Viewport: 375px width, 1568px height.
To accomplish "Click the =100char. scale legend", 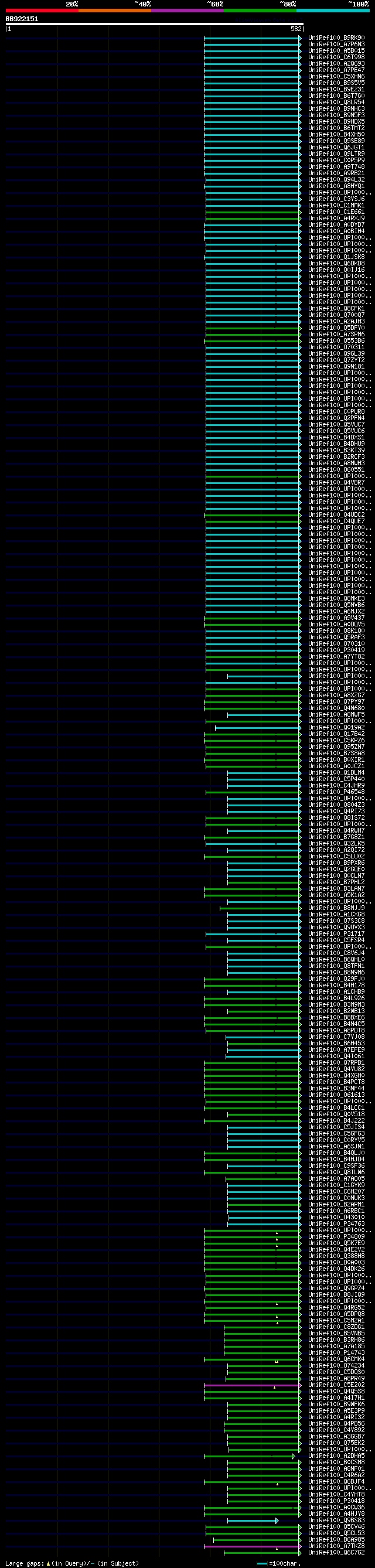I will pos(278,1564).
